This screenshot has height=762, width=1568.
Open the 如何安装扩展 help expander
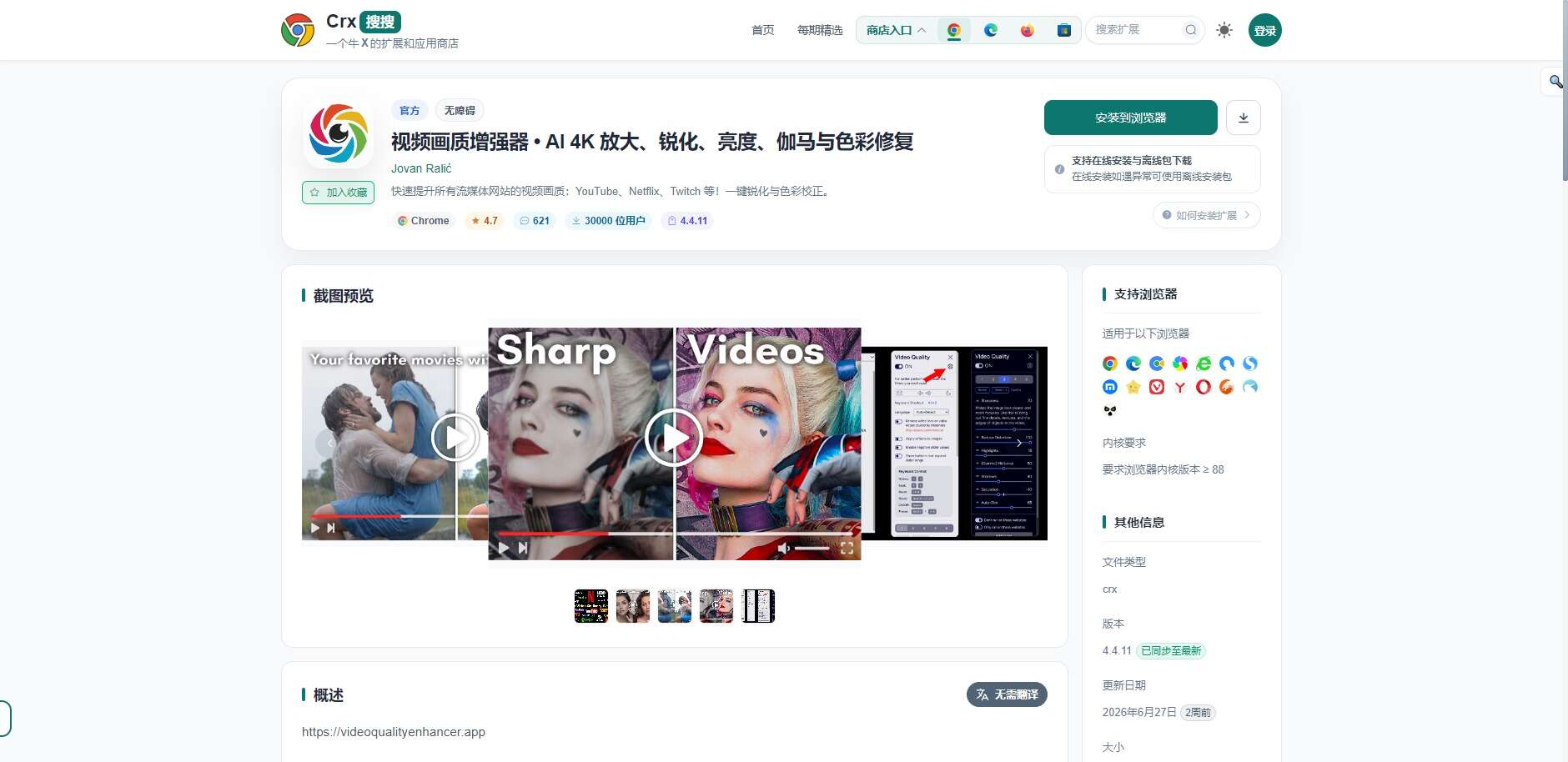[1207, 215]
